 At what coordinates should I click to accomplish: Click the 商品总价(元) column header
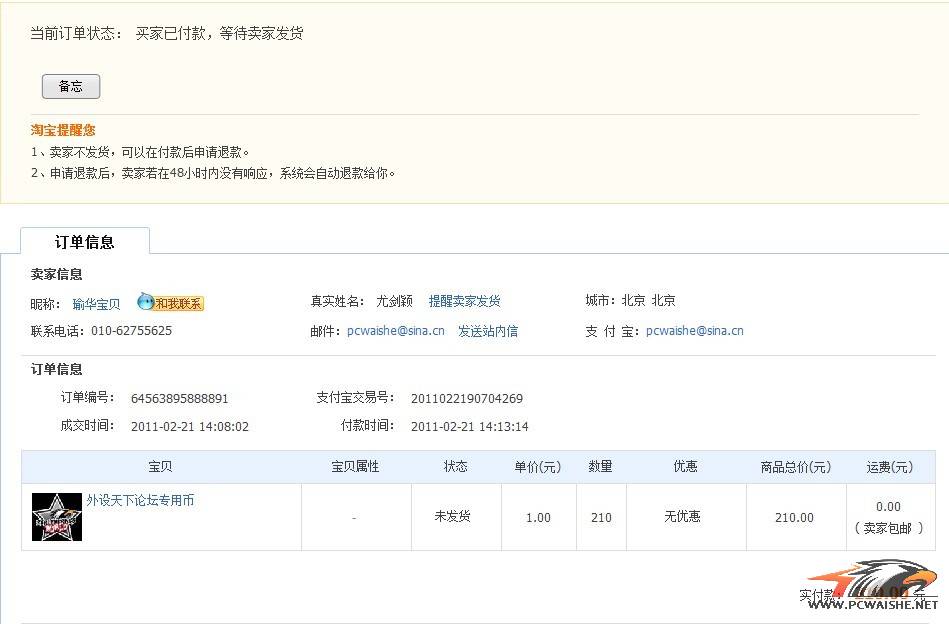[795, 467]
